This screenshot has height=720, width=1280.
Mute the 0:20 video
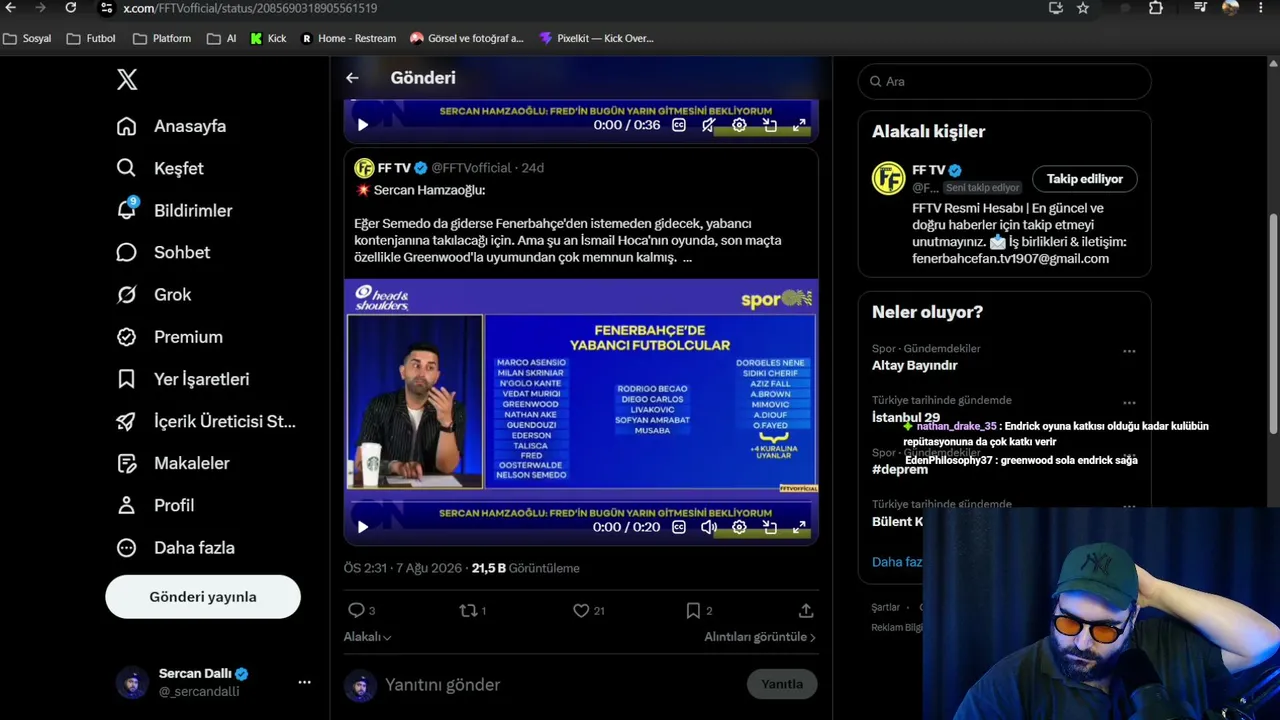click(x=709, y=527)
